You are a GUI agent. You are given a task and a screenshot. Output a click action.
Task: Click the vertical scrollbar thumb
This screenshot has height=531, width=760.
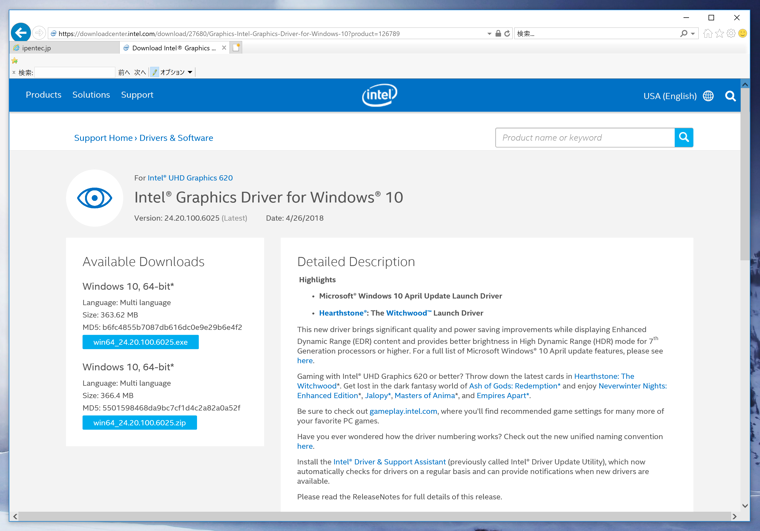tap(745, 174)
